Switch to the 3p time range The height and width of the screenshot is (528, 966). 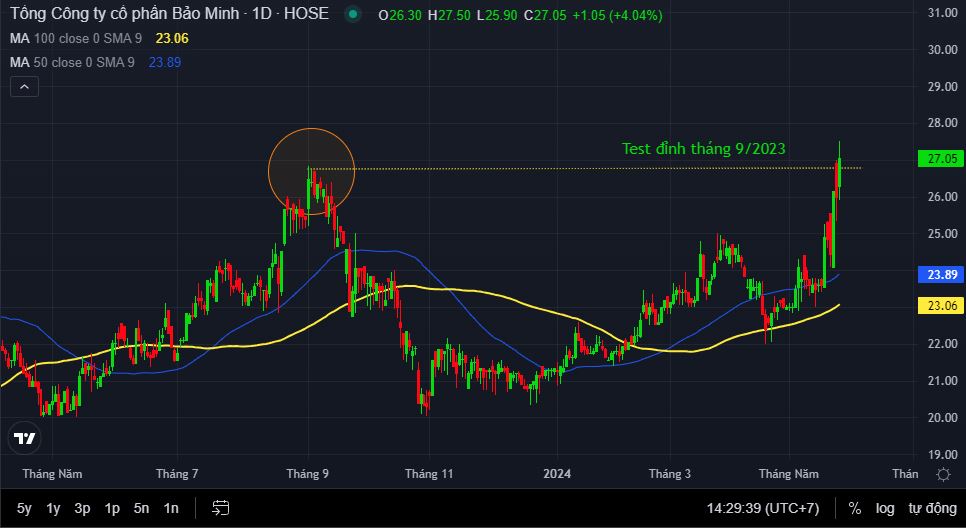[83, 508]
